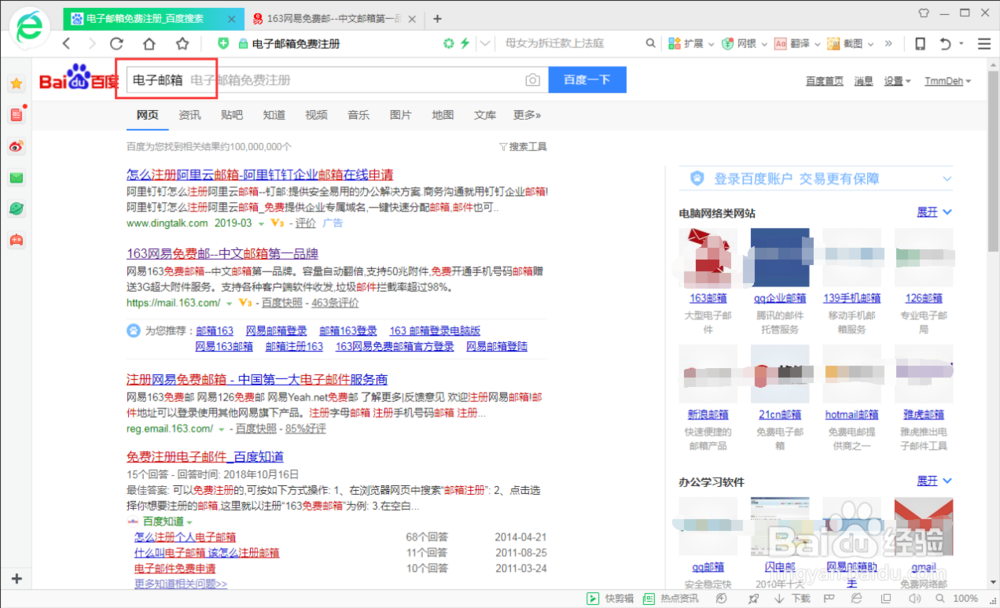The image size is (1000, 608).
Task: Click the gmail thumbnail image
Action: 923,526
